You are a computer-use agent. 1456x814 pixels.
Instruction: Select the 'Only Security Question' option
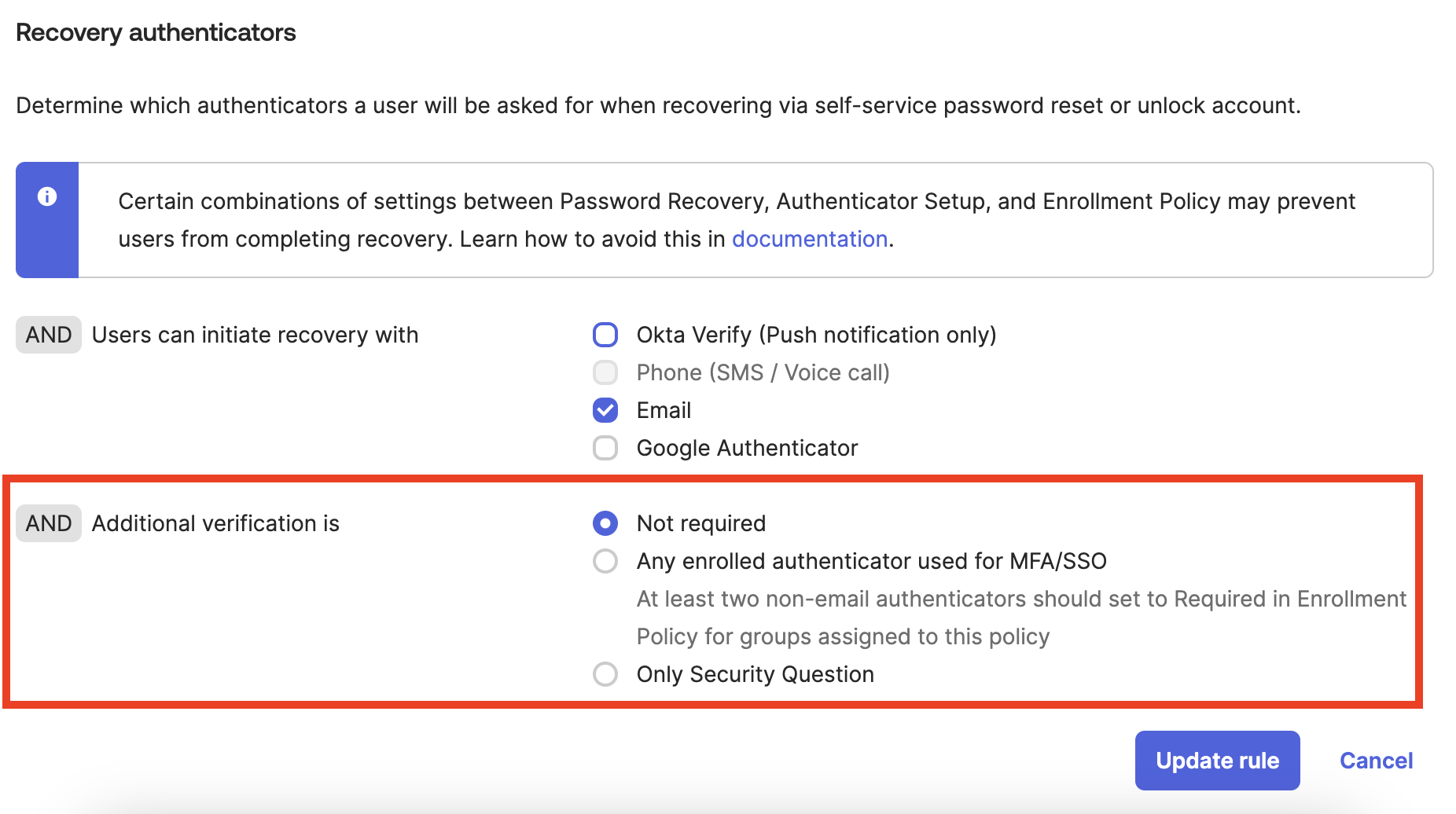click(x=605, y=674)
